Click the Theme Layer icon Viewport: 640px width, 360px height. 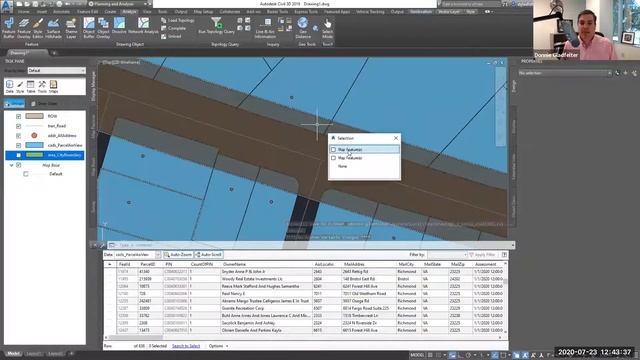click(71, 28)
